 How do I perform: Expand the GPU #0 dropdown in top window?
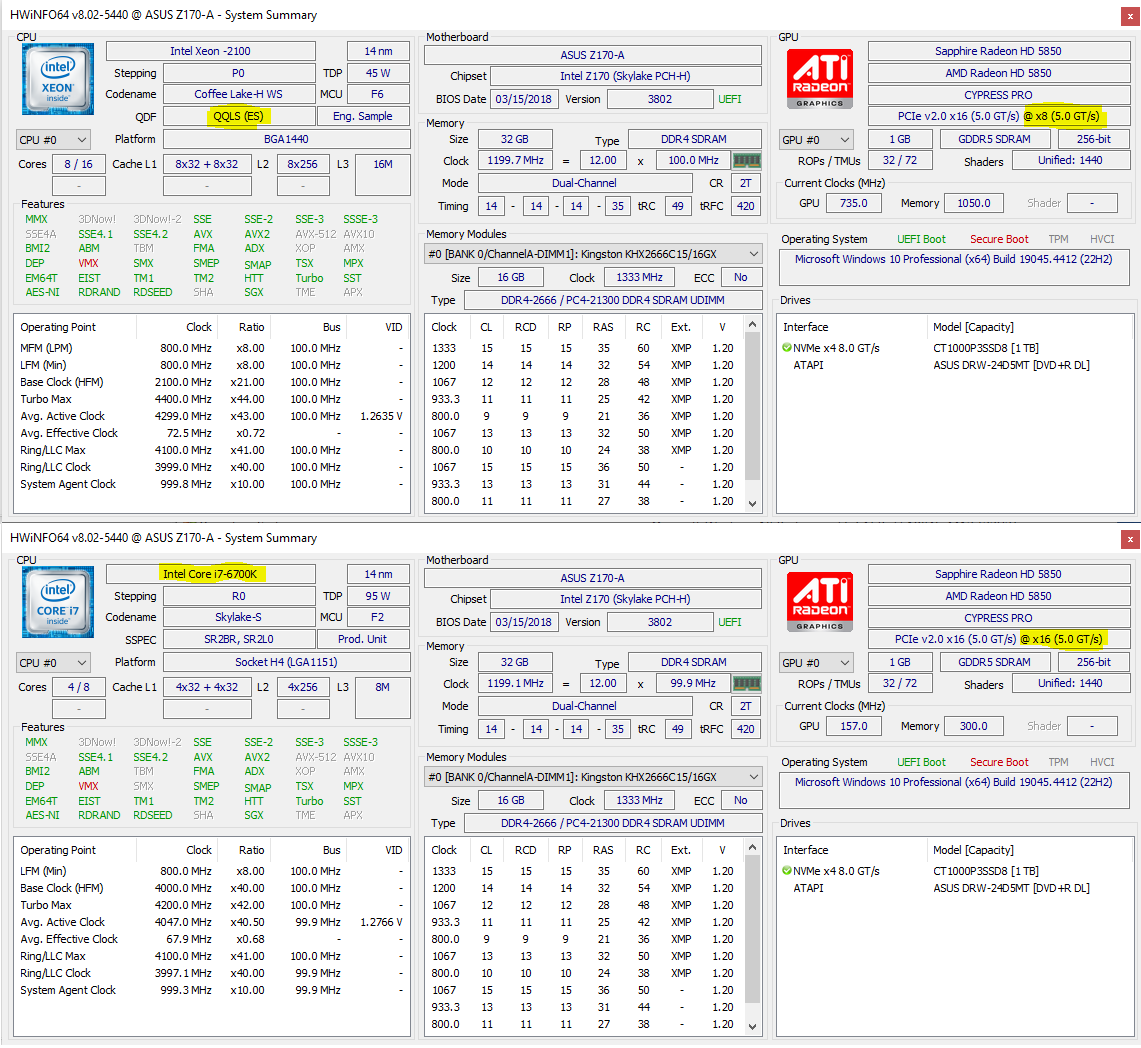pyautogui.click(x=816, y=140)
